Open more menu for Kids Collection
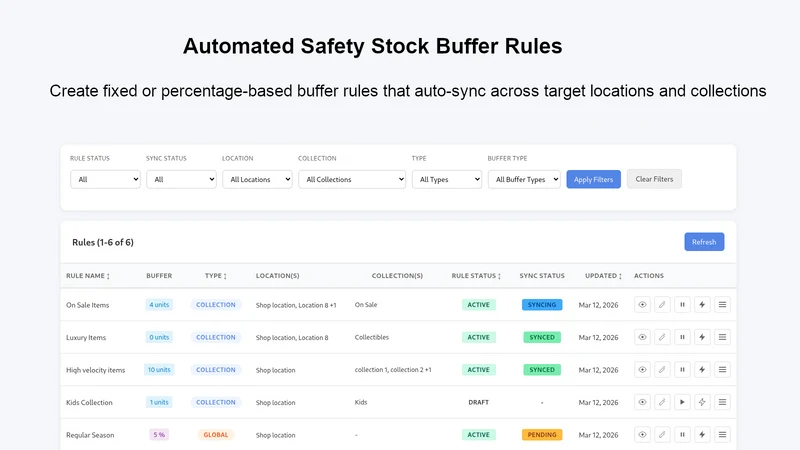This screenshot has width=800, height=450. (722, 402)
